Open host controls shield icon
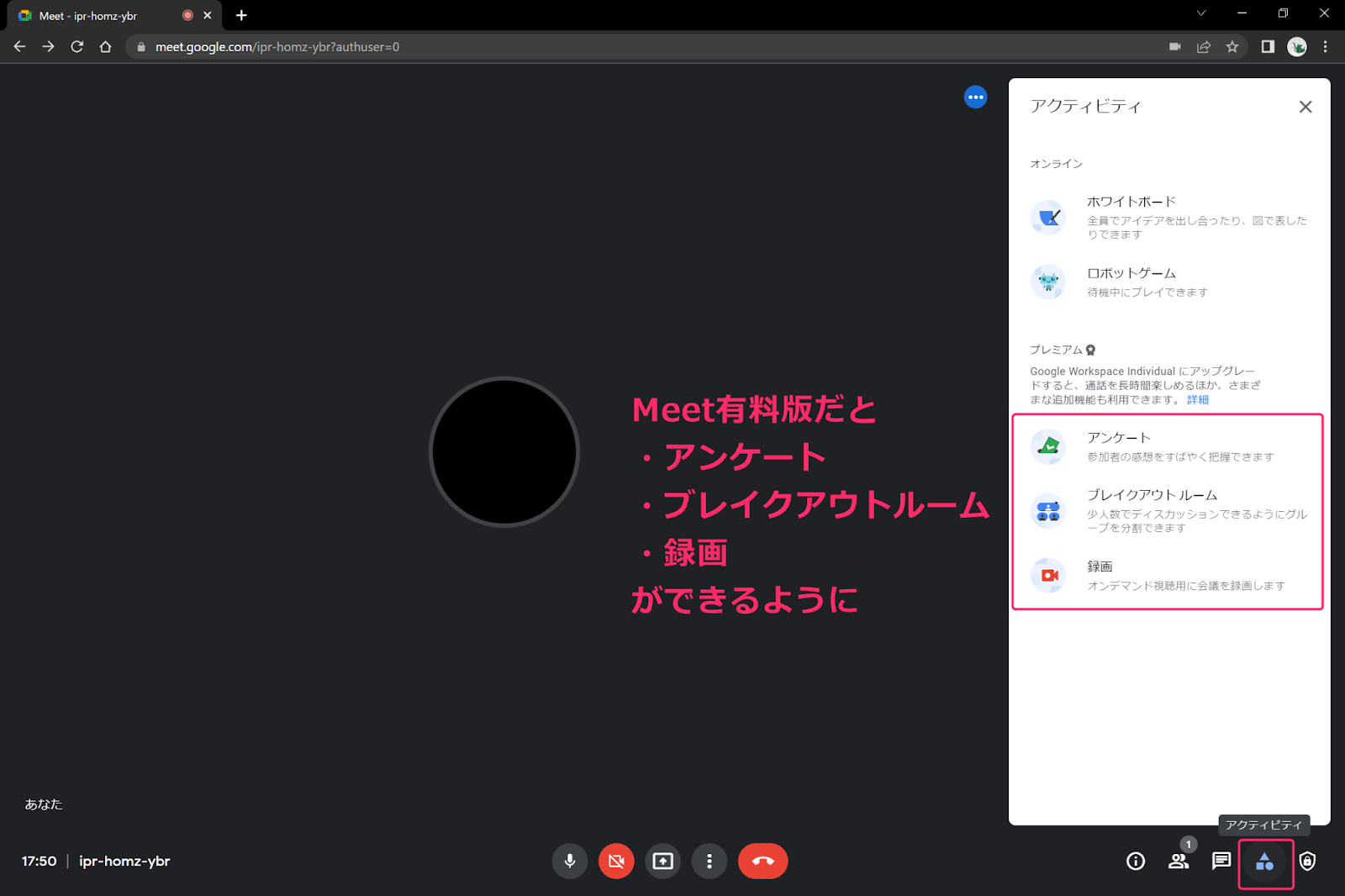Viewport: 1345px width, 896px height. coord(1307,861)
